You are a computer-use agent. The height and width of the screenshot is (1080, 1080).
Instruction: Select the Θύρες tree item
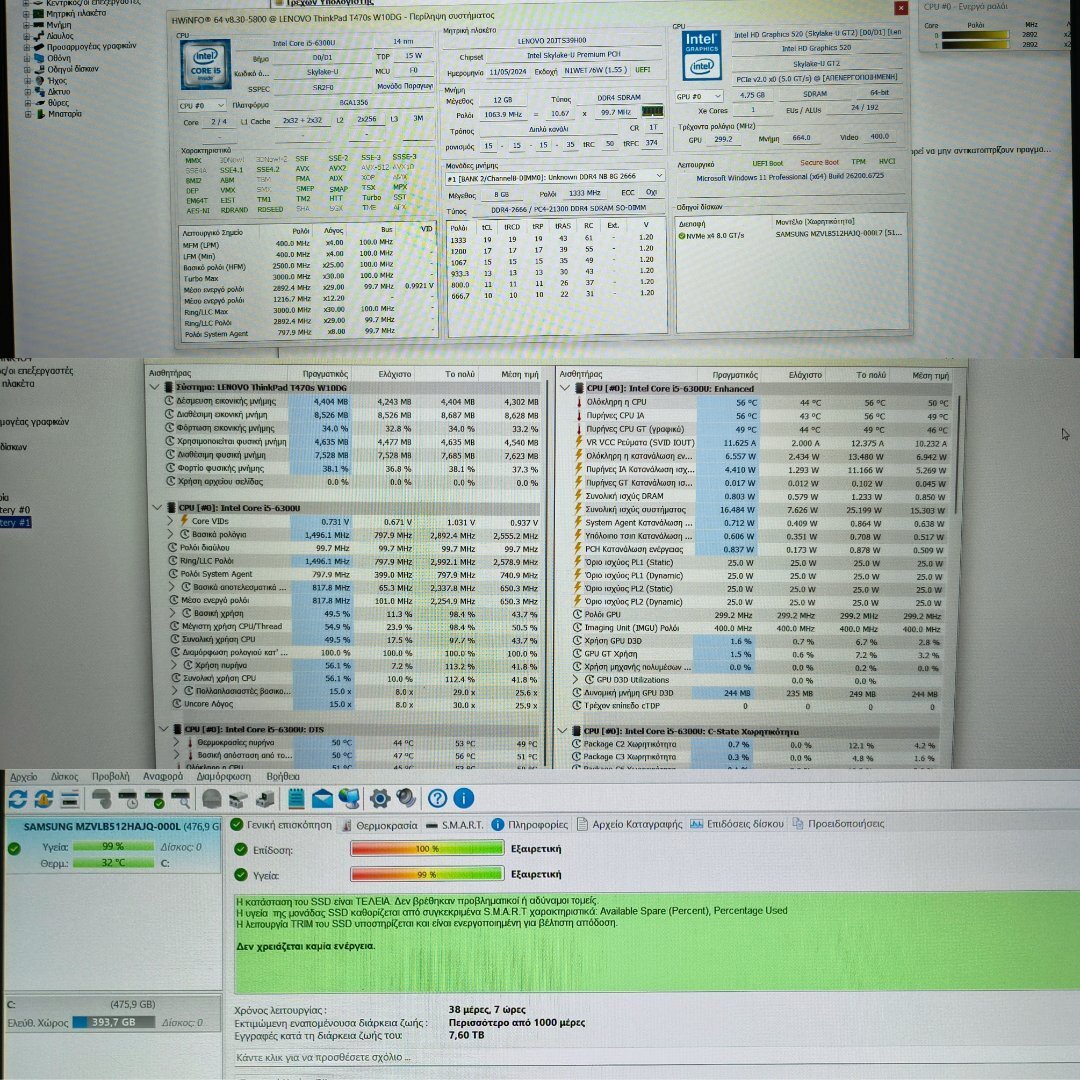click(59, 103)
